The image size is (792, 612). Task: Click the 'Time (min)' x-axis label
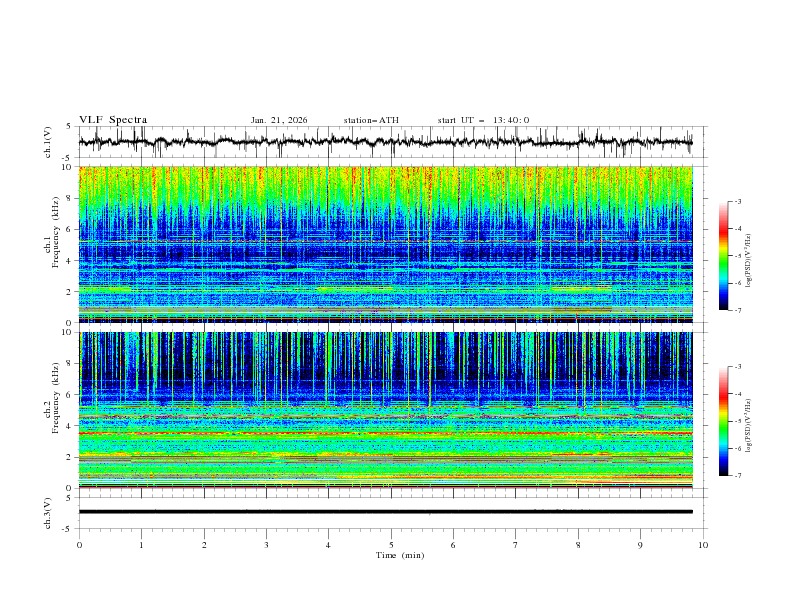coord(400,555)
